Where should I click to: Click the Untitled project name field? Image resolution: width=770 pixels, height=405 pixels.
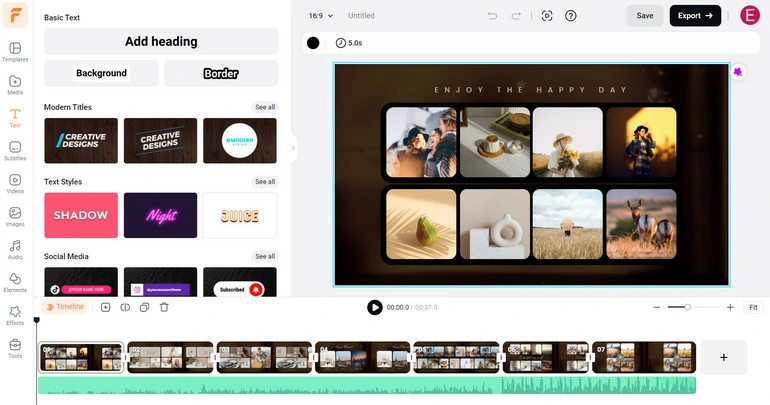coord(361,16)
